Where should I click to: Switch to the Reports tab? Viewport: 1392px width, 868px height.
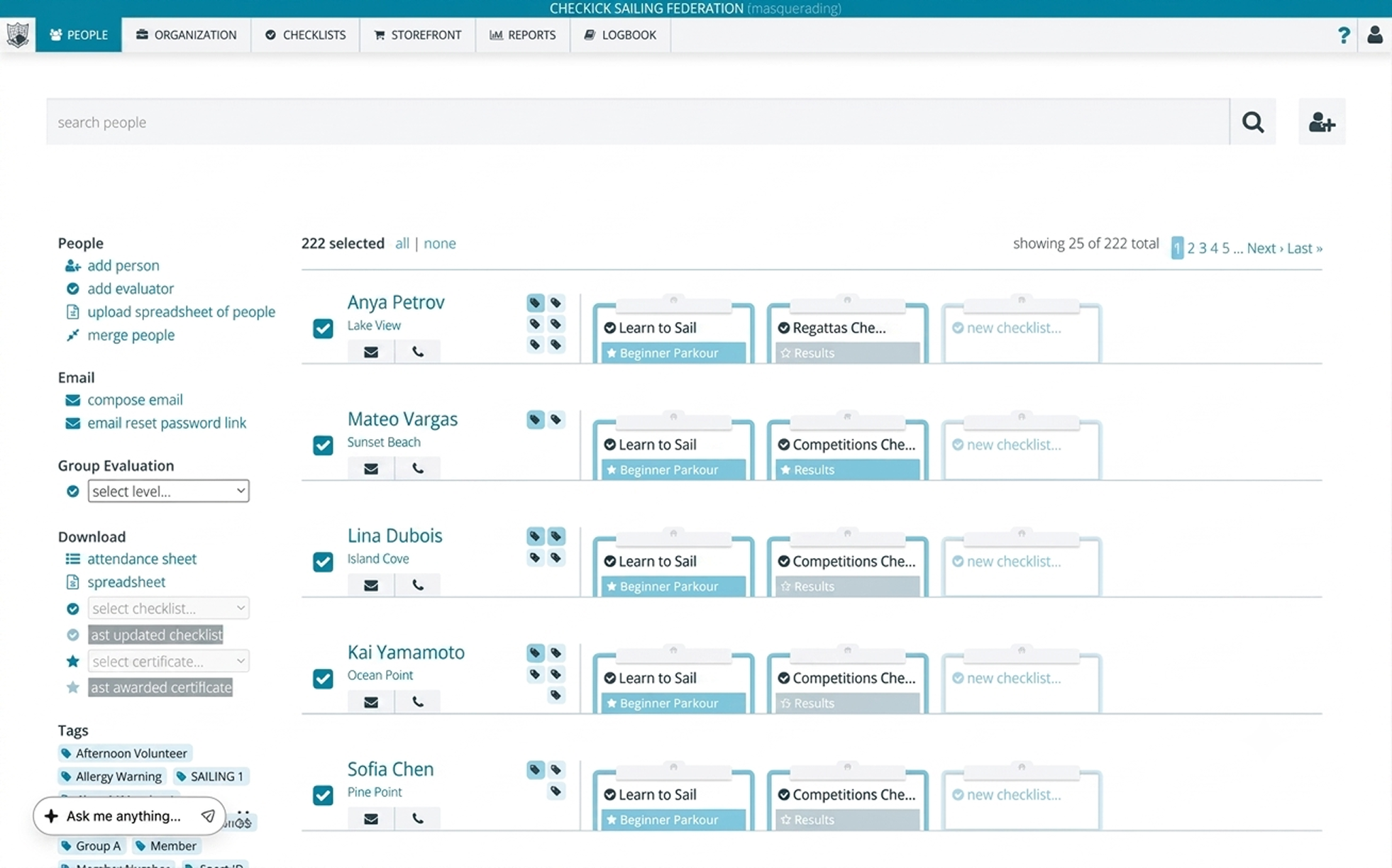[523, 35]
